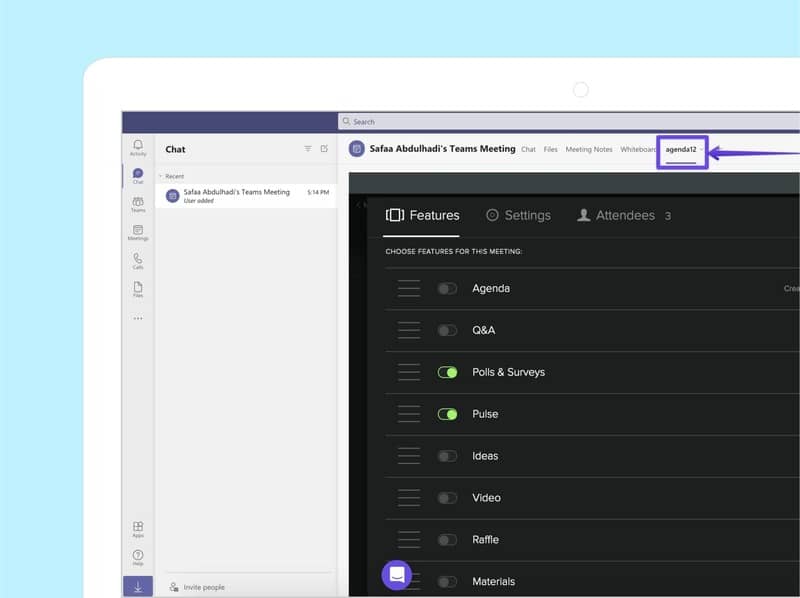Click the new chat compose icon

pos(324,149)
